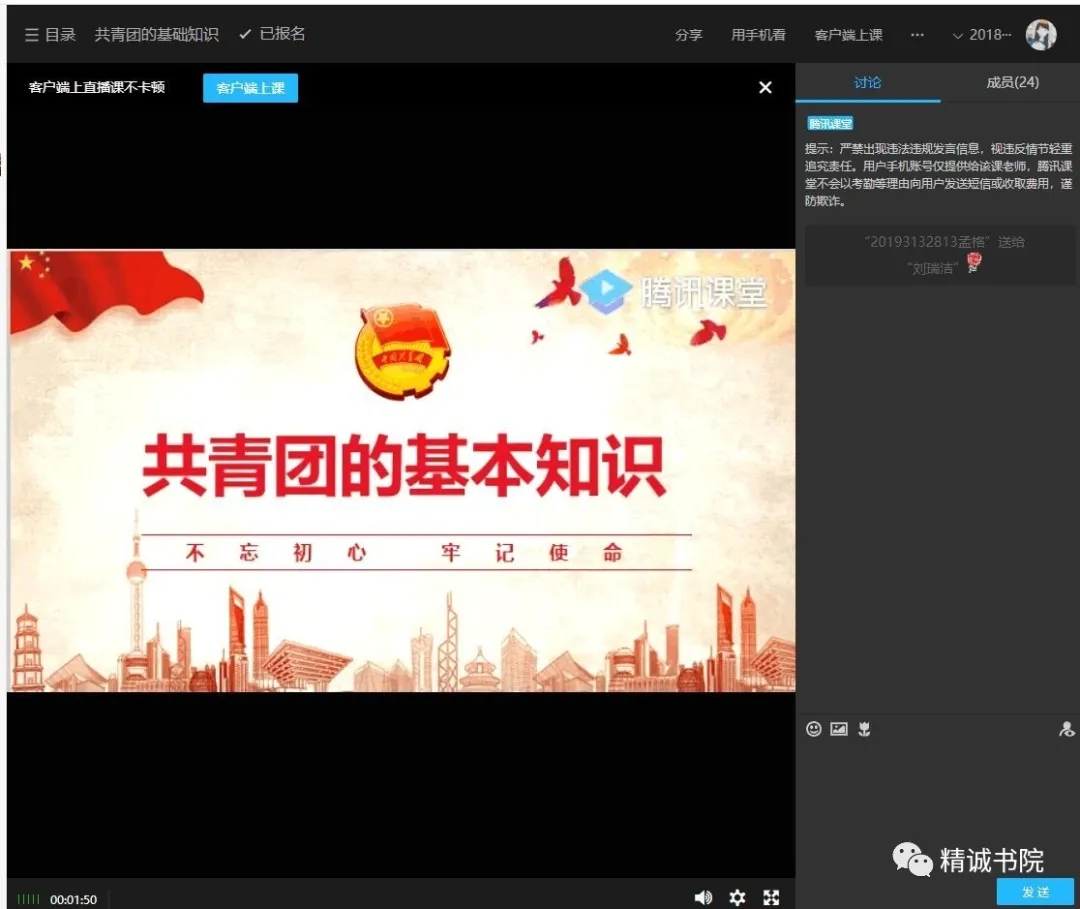Click the view-teacher-only icon in chat
The width and height of the screenshot is (1080, 909).
pyautogui.click(x=1066, y=730)
